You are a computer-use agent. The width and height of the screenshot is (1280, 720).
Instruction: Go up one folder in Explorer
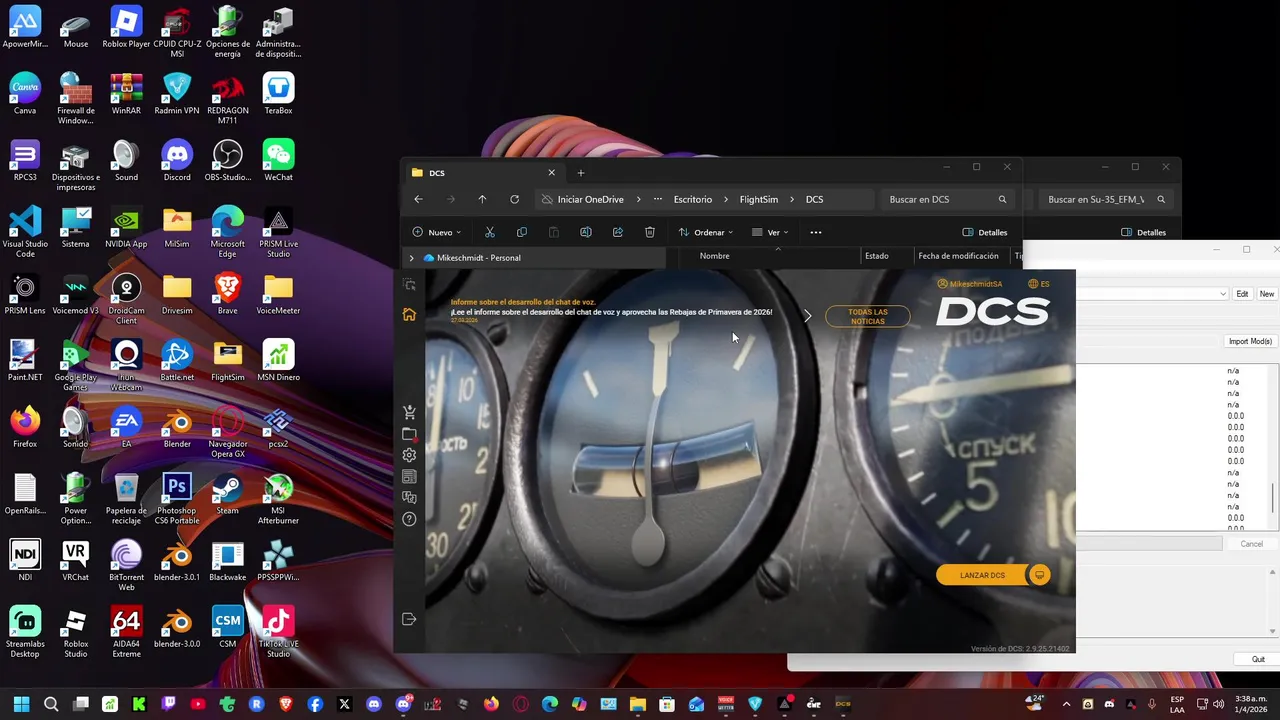coord(482,199)
